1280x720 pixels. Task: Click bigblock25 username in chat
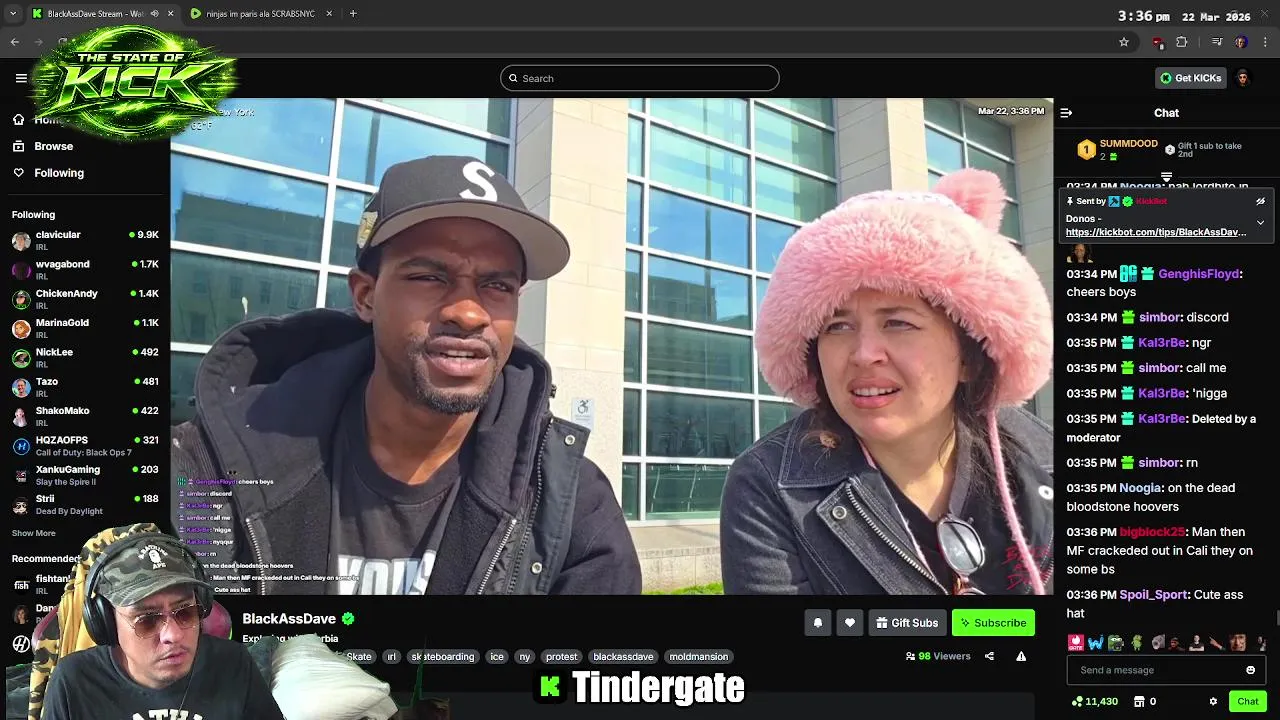click(1152, 532)
